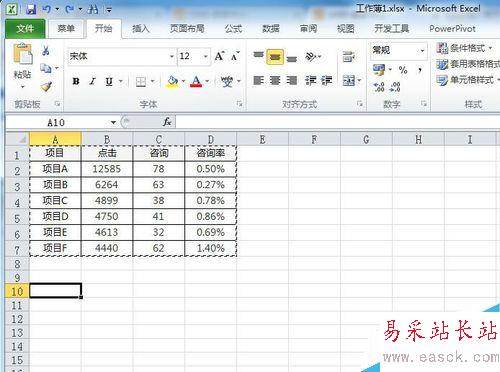Click the Redo arrow icon
This screenshot has width=500, height=372.
tap(69, 9)
